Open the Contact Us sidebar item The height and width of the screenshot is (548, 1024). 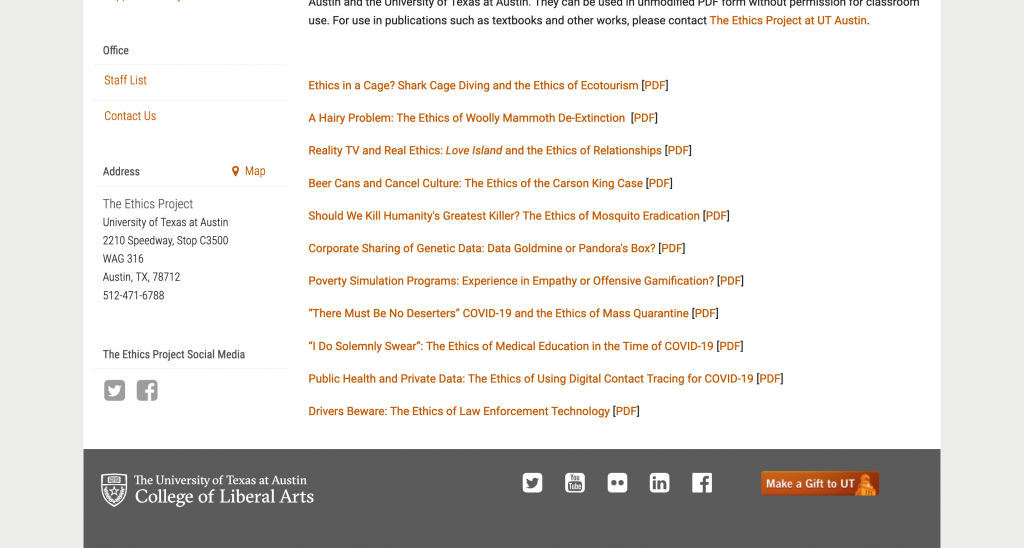pyautogui.click(x=130, y=116)
